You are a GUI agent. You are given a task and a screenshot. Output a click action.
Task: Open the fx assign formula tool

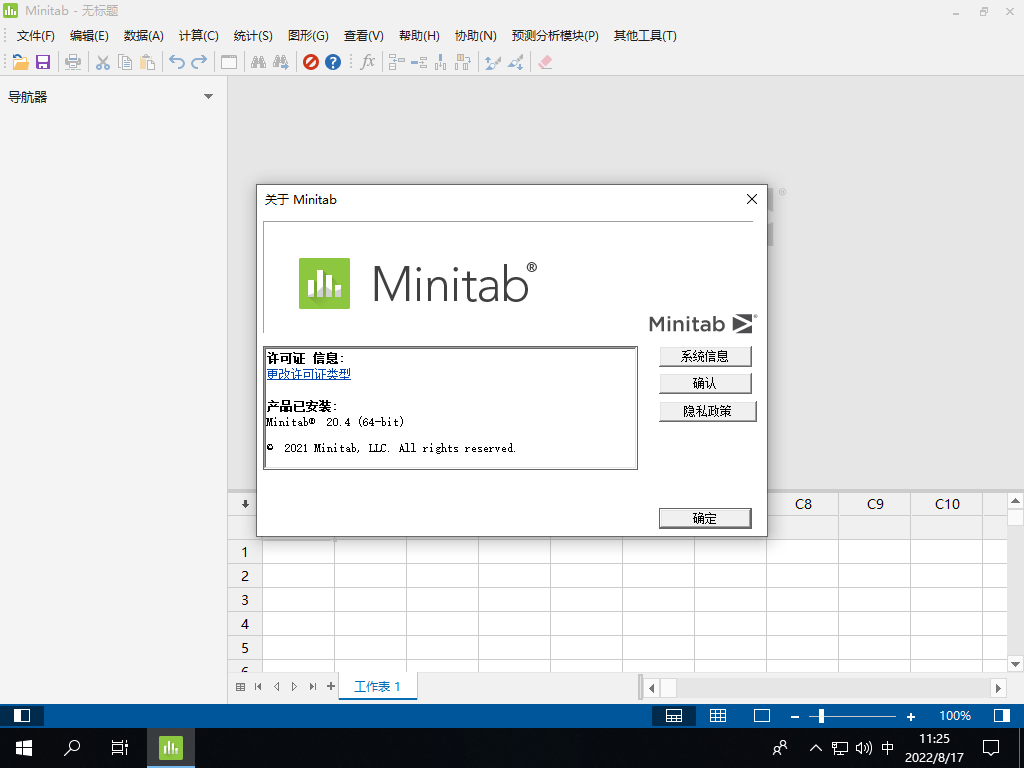(x=368, y=62)
